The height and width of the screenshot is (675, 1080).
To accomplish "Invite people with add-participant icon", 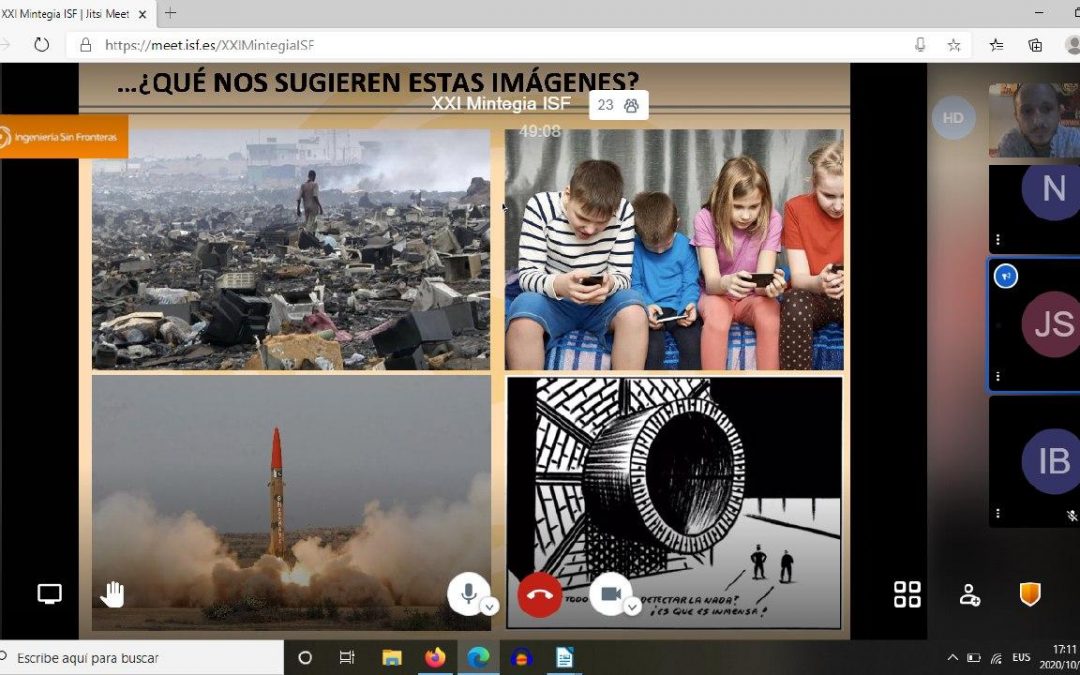I will pyautogui.click(x=969, y=594).
